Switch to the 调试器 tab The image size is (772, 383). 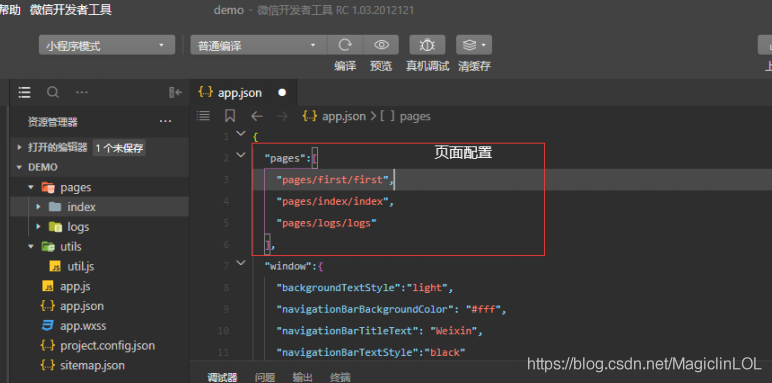(x=222, y=378)
